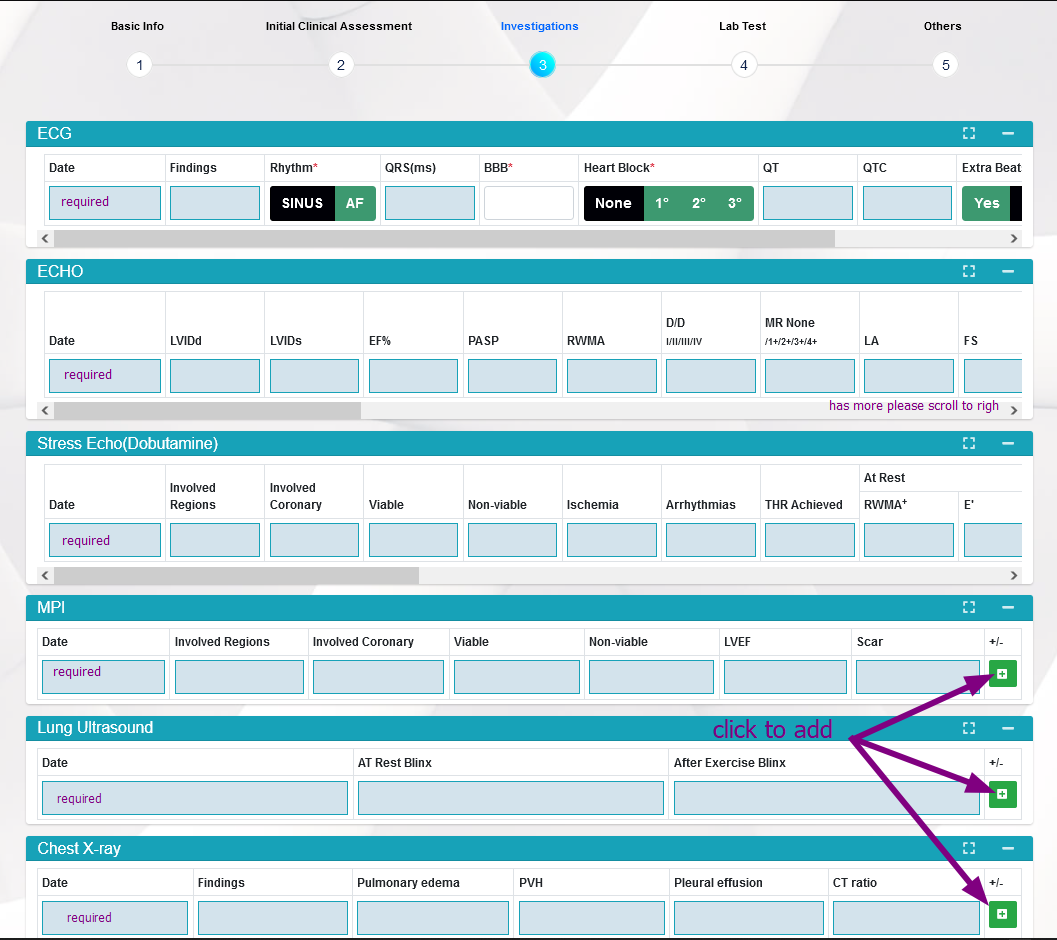Maximize the ECHO panel with fullscreen icon
Viewport: 1057px width, 940px height.
[968, 271]
